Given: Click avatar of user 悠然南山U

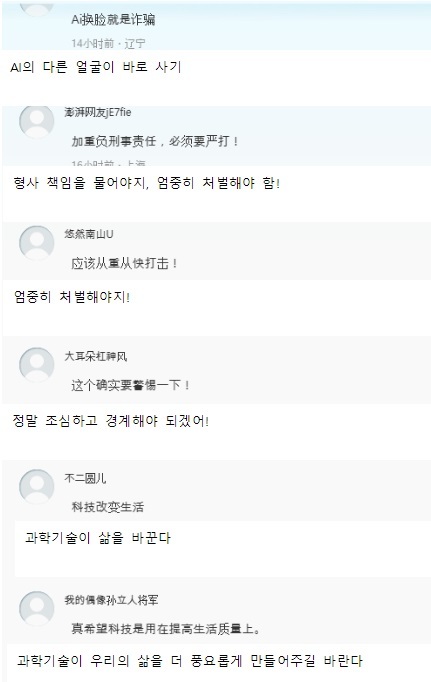Looking at the screenshot, I should [37, 243].
